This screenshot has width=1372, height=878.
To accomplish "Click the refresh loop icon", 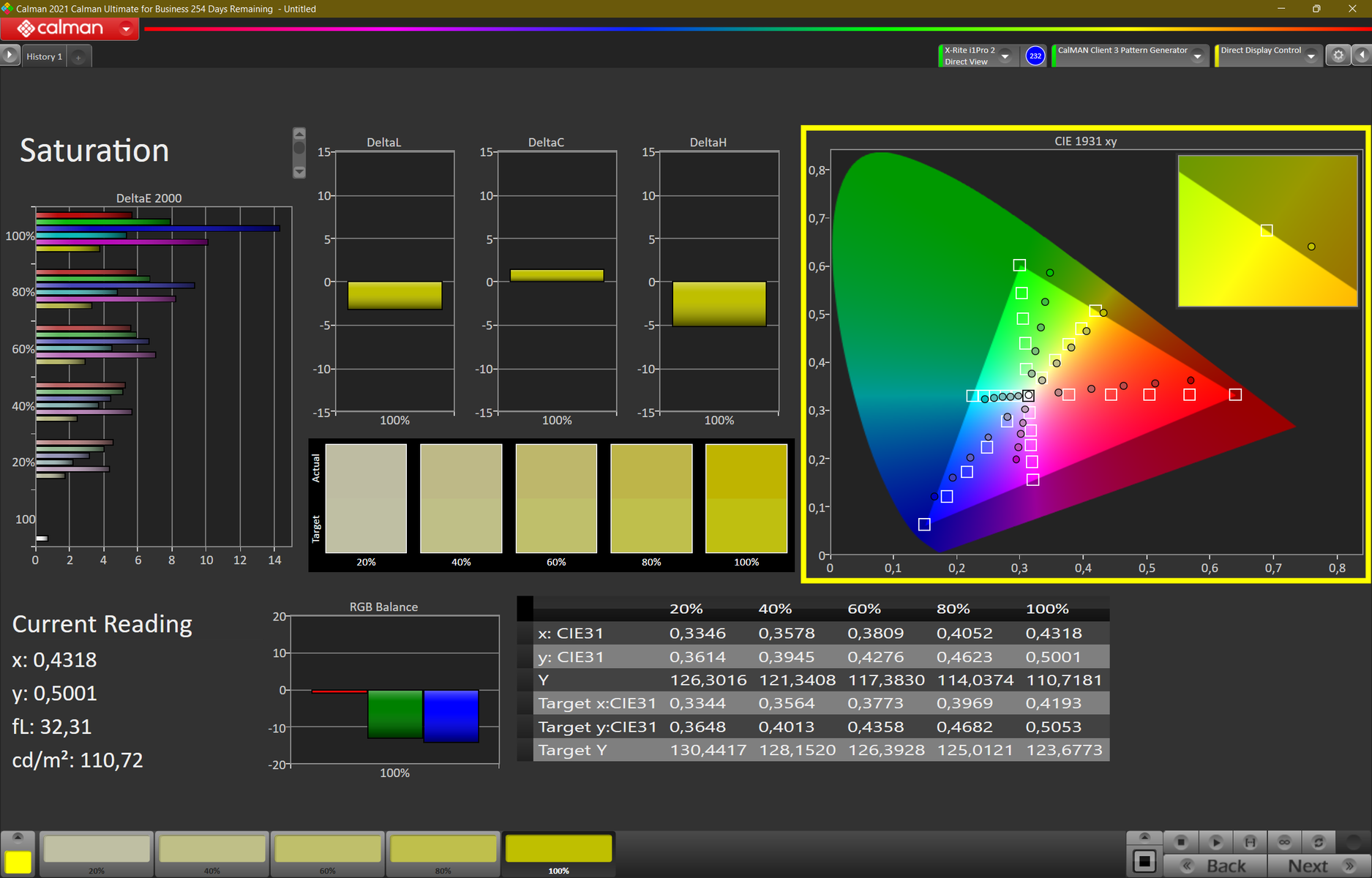I will pos(1319,842).
